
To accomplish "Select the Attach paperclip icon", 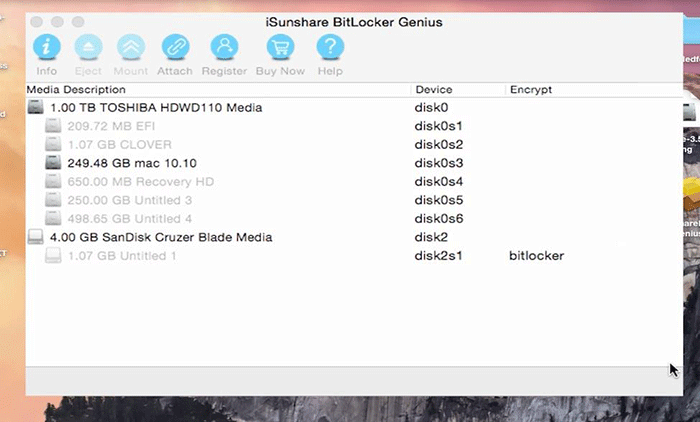I will click(175, 46).
